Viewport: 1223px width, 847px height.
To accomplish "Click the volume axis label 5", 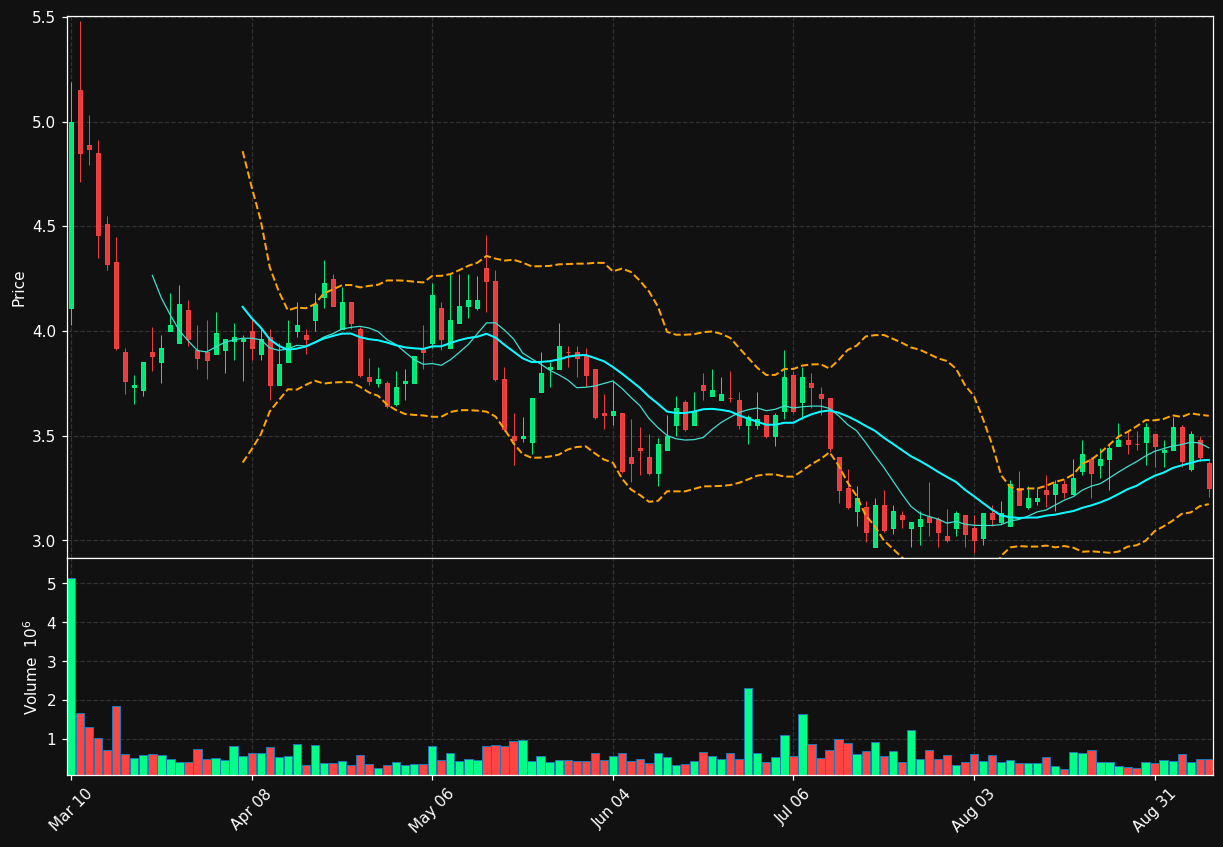I will [53, 584].
